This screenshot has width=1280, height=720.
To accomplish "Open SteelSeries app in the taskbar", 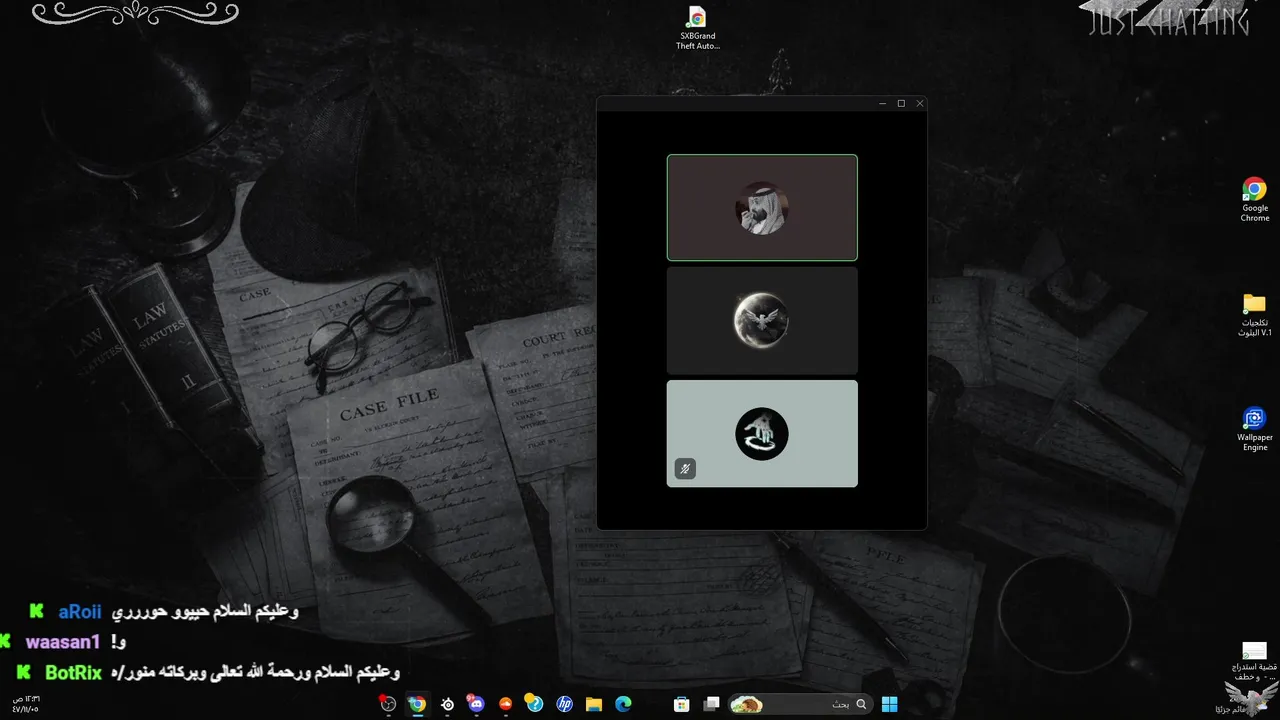I will 447,704.
